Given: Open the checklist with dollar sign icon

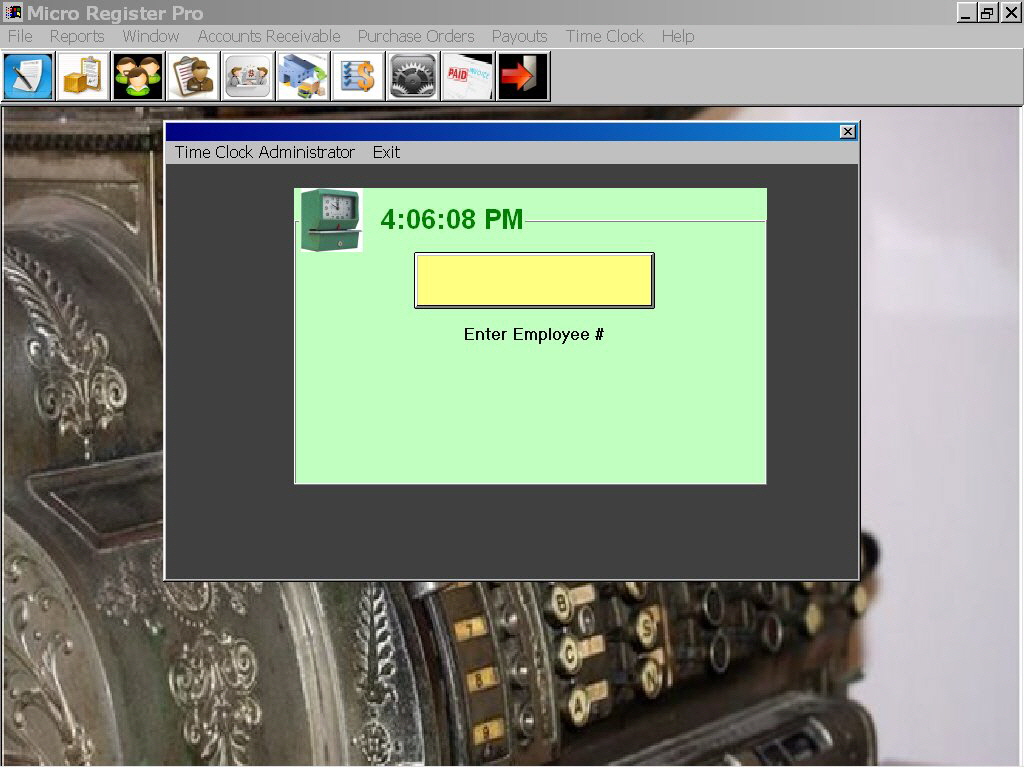Looking at the screenshot, I should [x=357, y=76].
